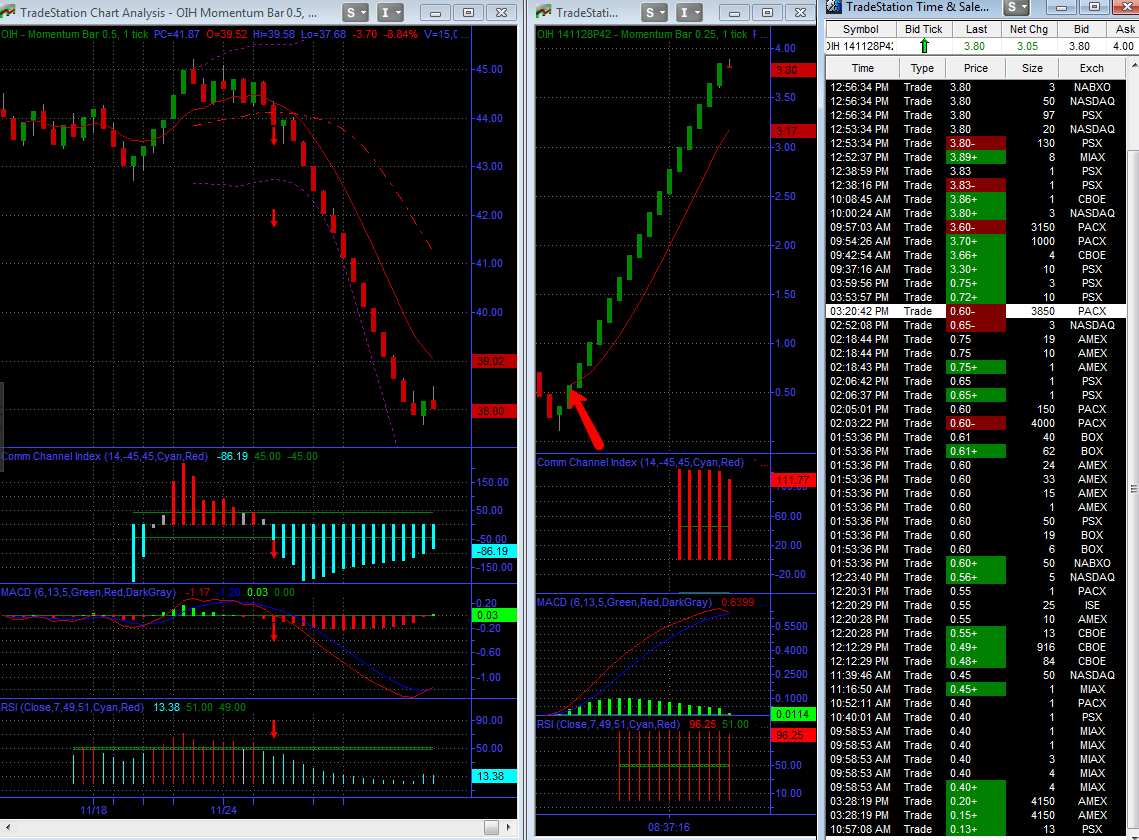Click the 0.61+ price cell
This screenshot has width=1139, height=840.
coord(976,451)
